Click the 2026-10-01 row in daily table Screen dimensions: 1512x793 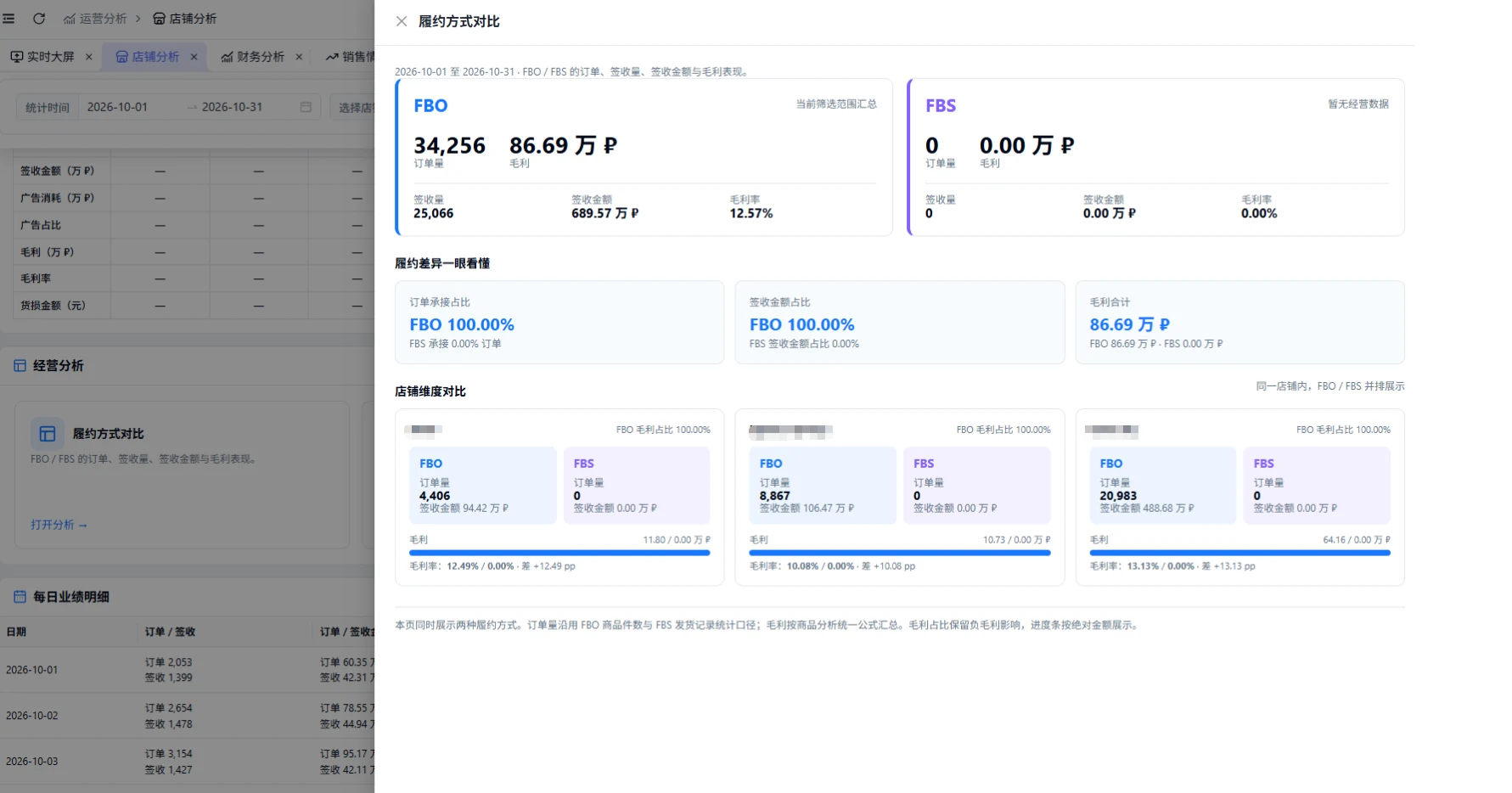(x=187, y=670)
